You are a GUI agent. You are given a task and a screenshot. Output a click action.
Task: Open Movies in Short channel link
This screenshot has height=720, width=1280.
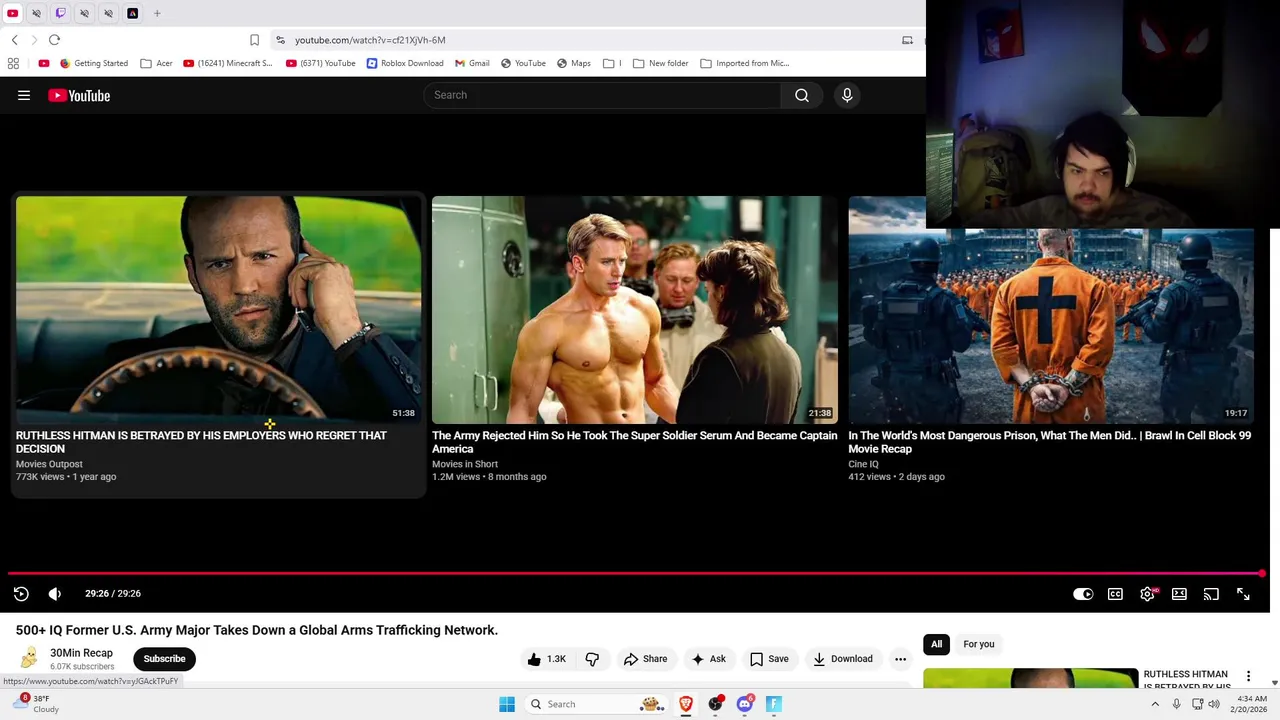tap(465, 464)
